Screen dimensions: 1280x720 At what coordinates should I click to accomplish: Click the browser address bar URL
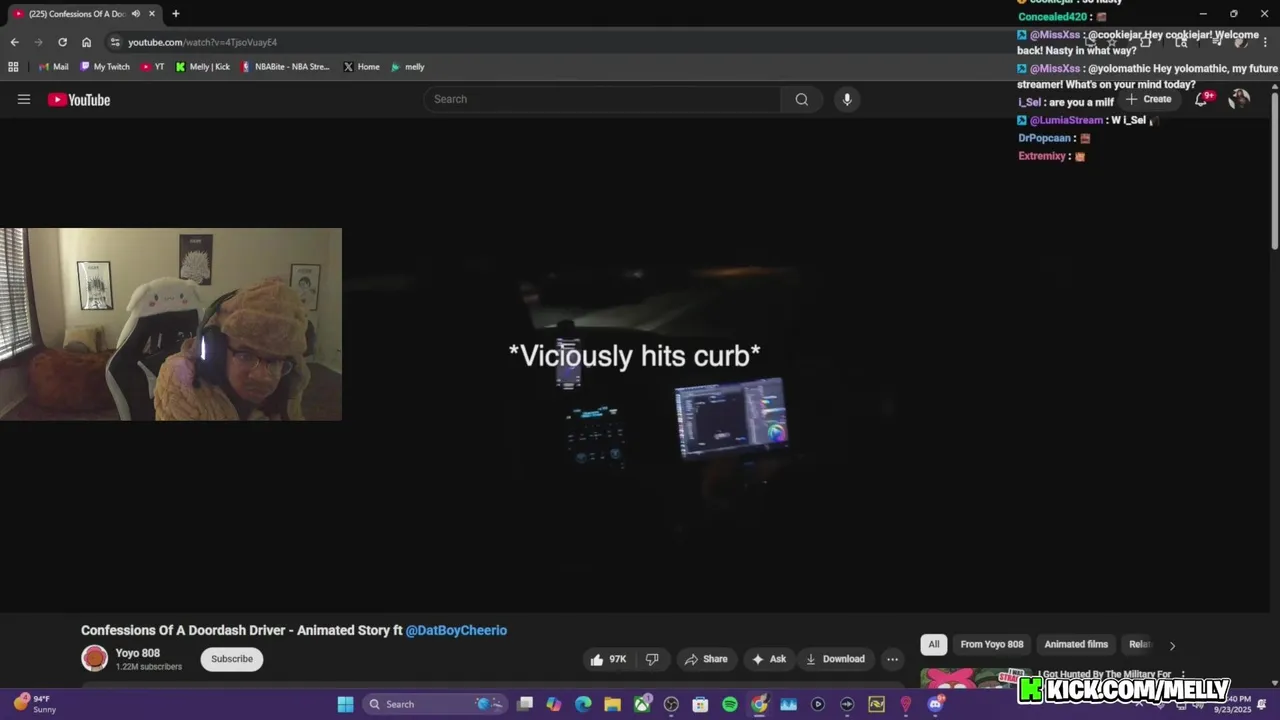coord(202,42)
